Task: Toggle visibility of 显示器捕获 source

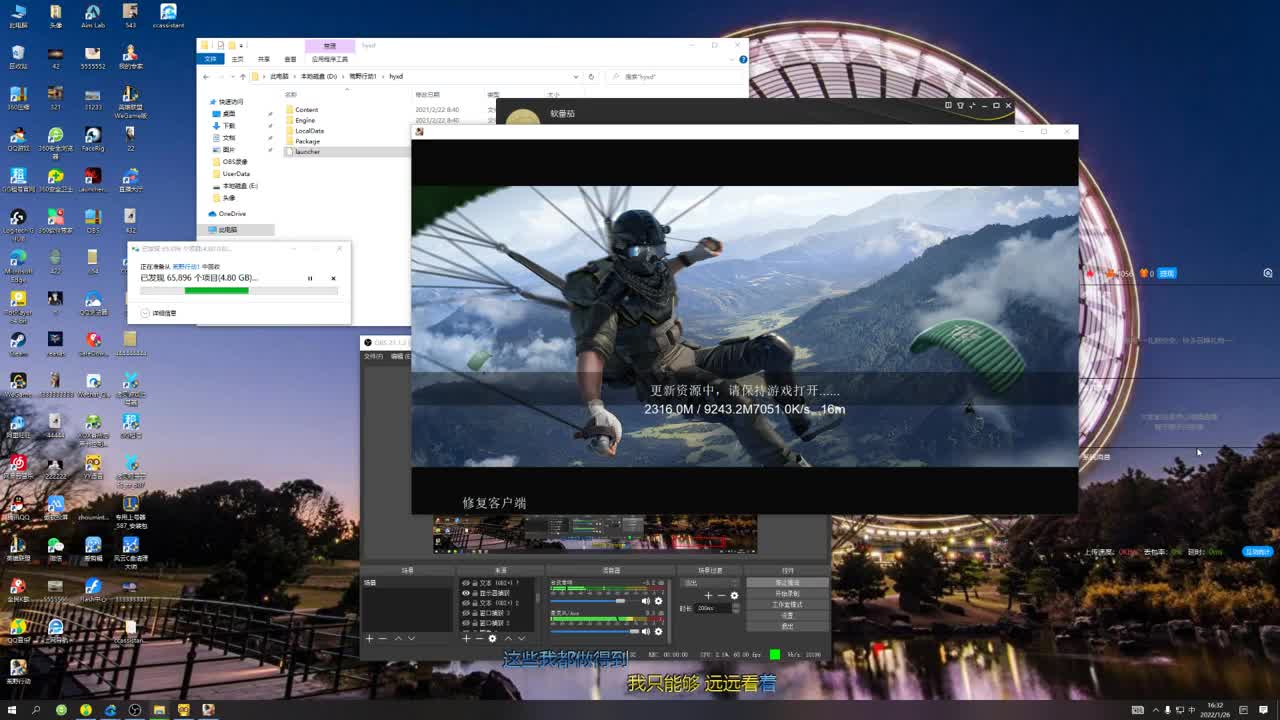Action: pyautogui.click(x=466, y=593)
